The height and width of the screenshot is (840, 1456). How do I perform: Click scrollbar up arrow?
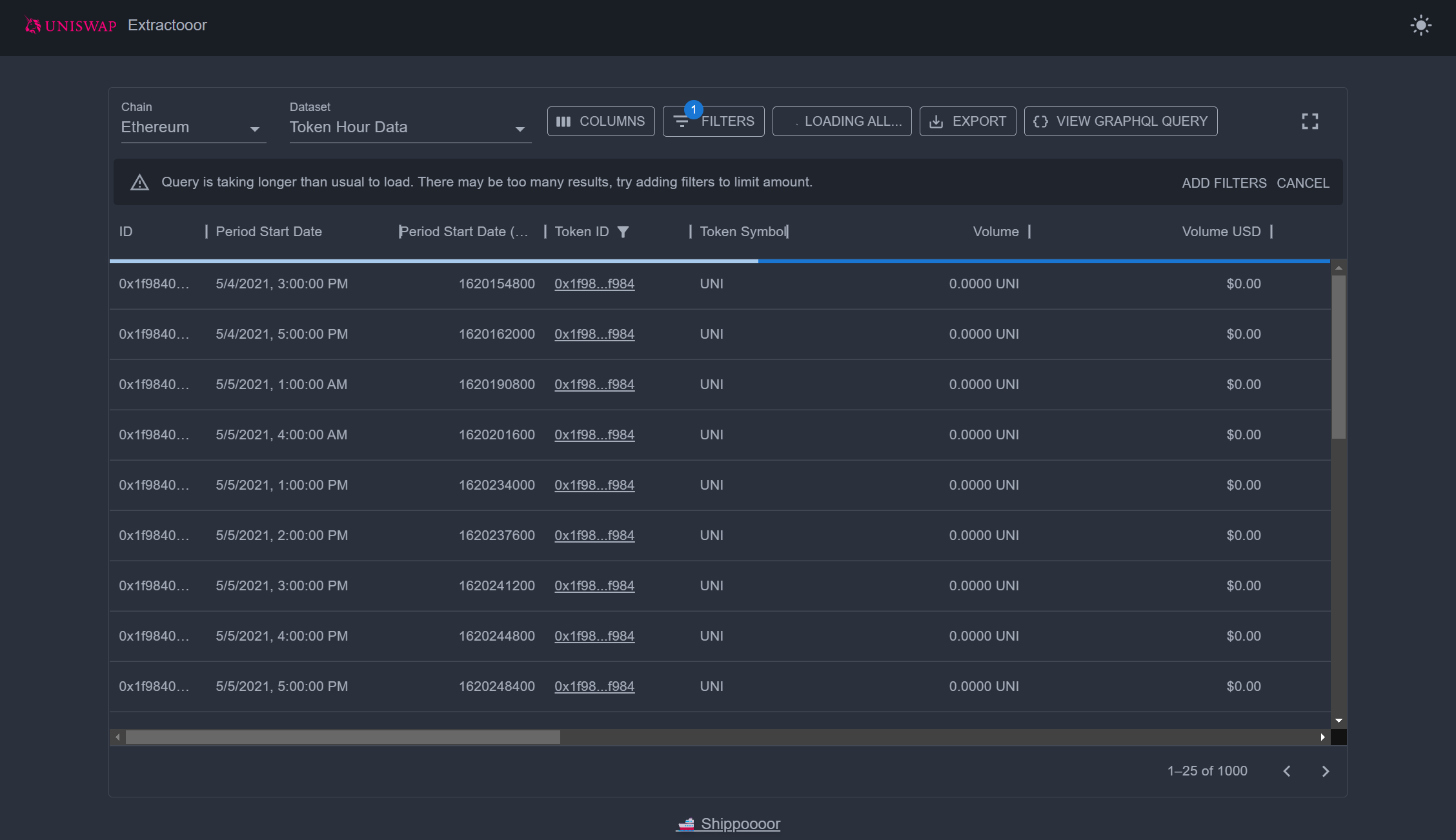(1339, 268)
